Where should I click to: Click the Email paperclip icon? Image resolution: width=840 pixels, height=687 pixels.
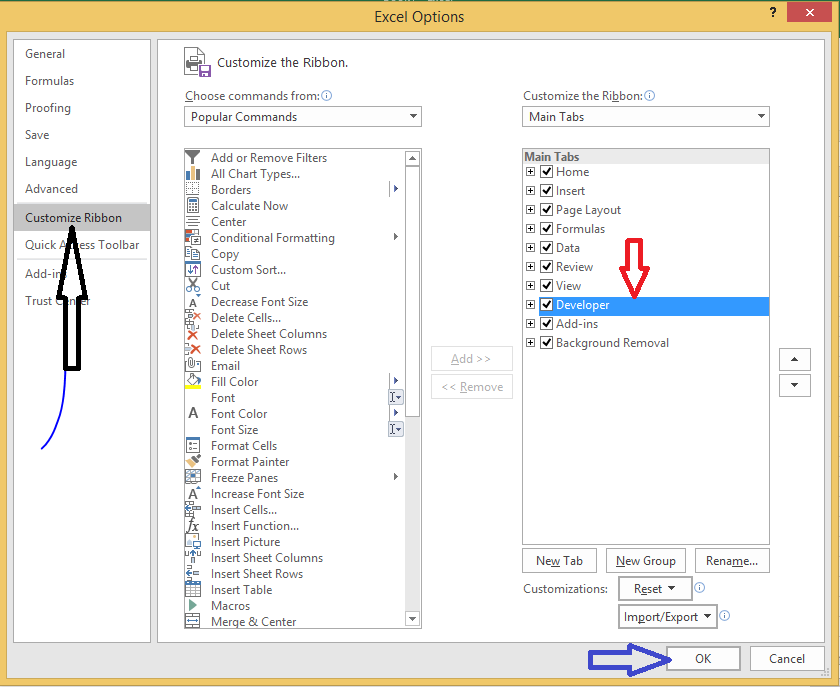(x=192, y=365)
